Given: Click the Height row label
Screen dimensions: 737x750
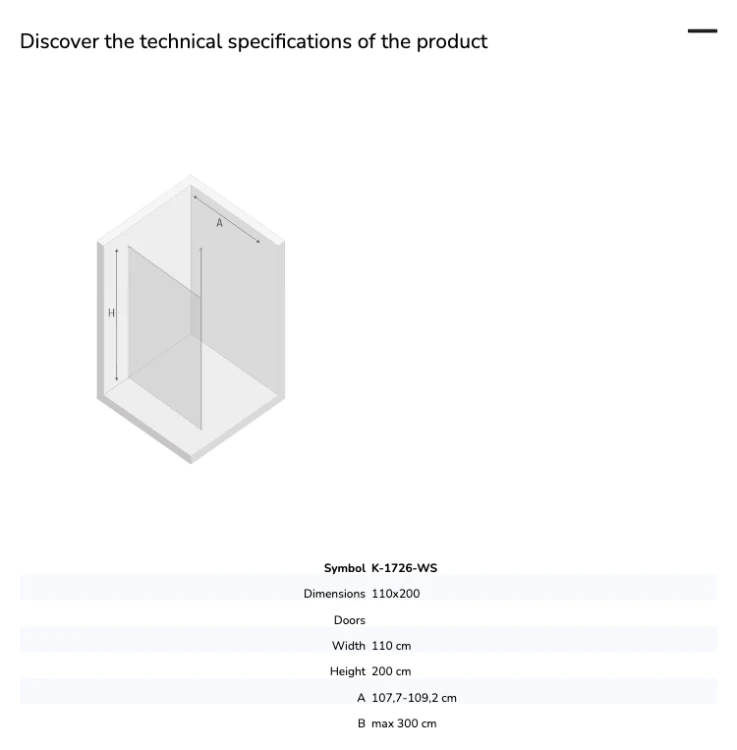Looking at the screenshot, I should [x=347, y=672].
